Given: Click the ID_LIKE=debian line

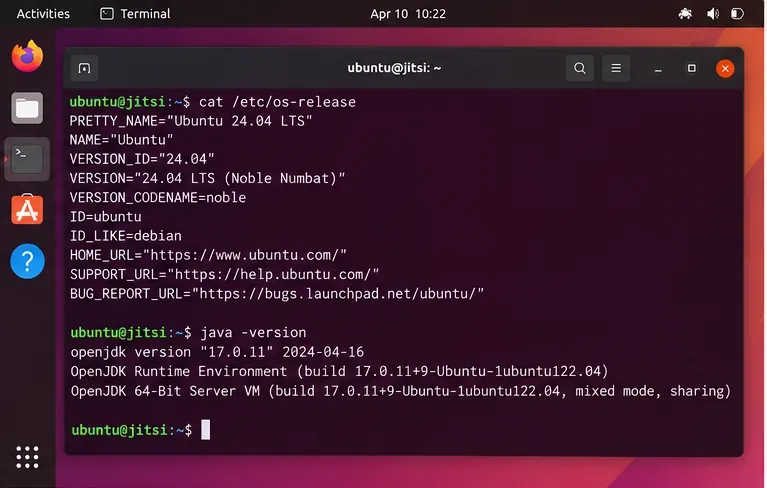Looking at the screenshot, I should [126, 236].
